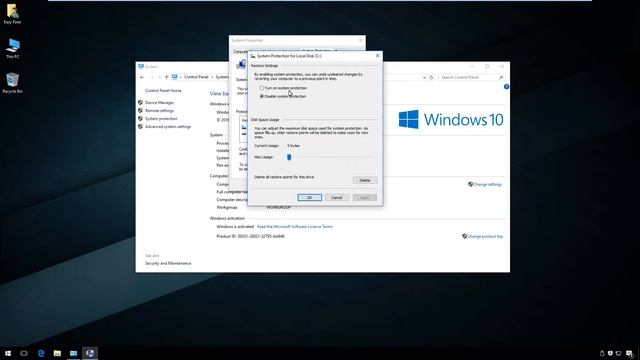Close System Protection for Local Disk dialog
Viewport: 640px width, 360px height.
click(x=377, y=56)
